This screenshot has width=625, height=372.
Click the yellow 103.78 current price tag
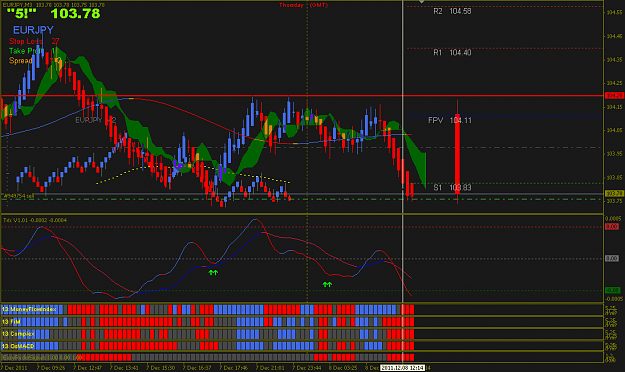[614, 193]
